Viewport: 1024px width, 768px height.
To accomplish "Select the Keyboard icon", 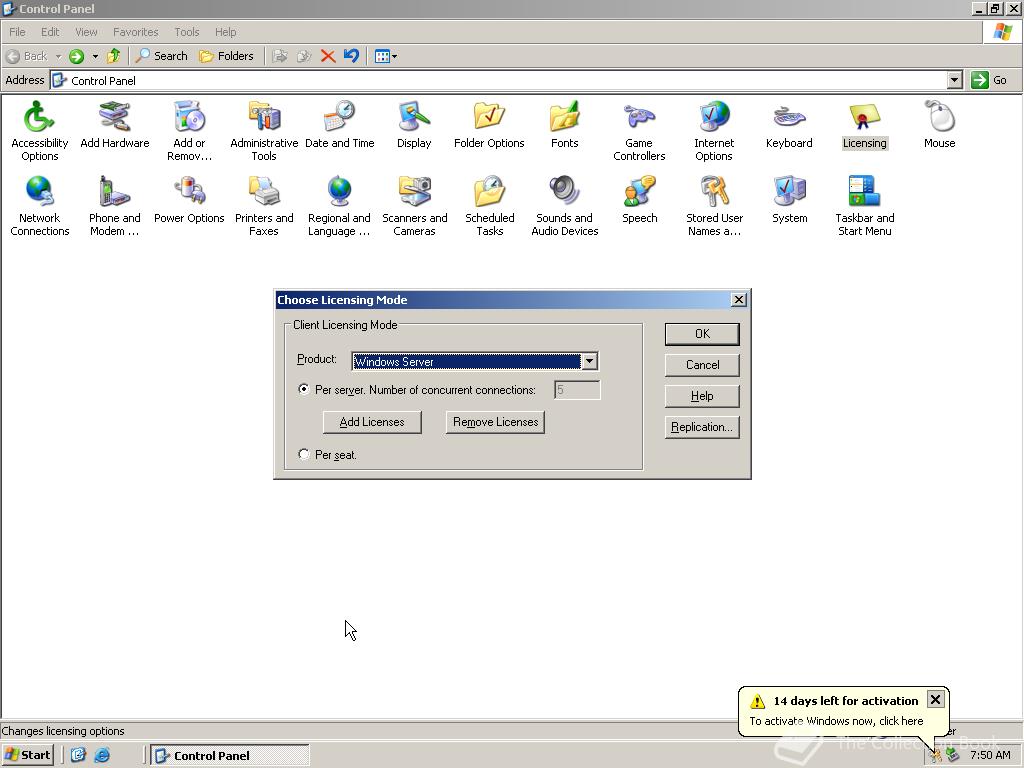I will click(789, 124).
